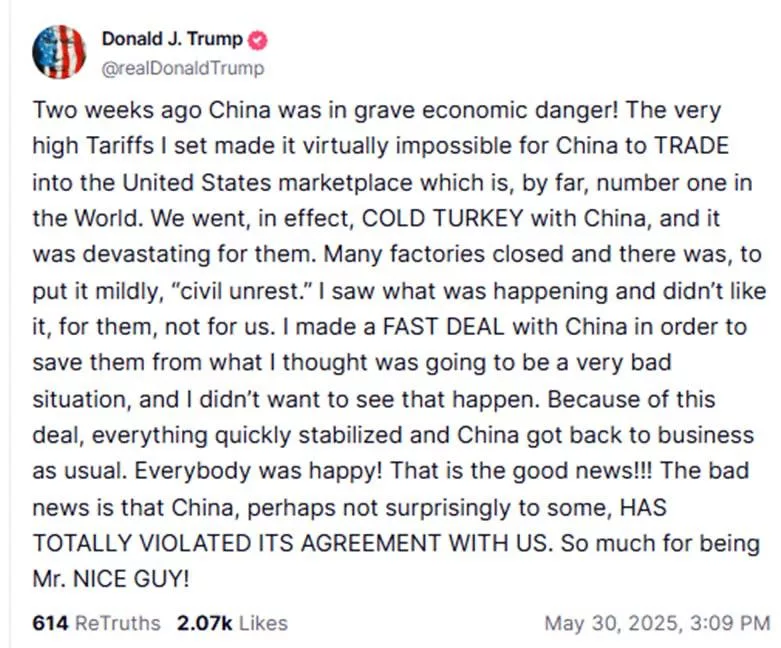
Task: Click the Donald J. Trump profile avatar
Action: click(x=59, y=52)
